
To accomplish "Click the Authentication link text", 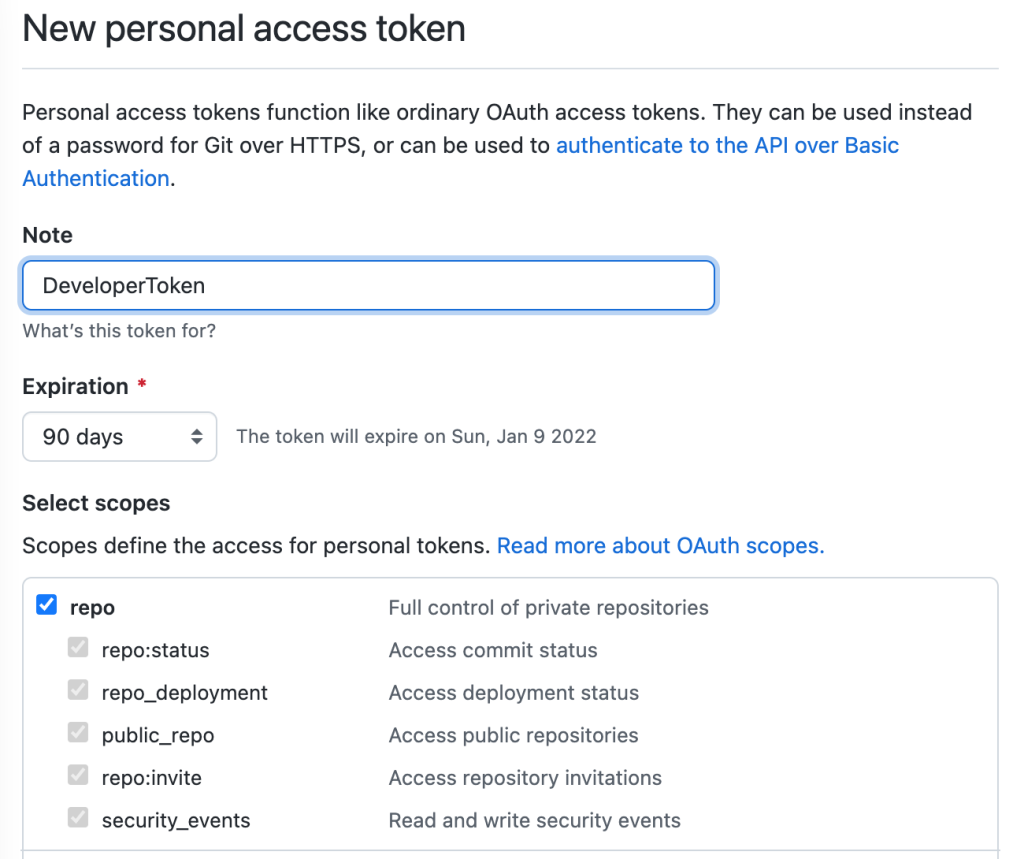I will point(96,178).
